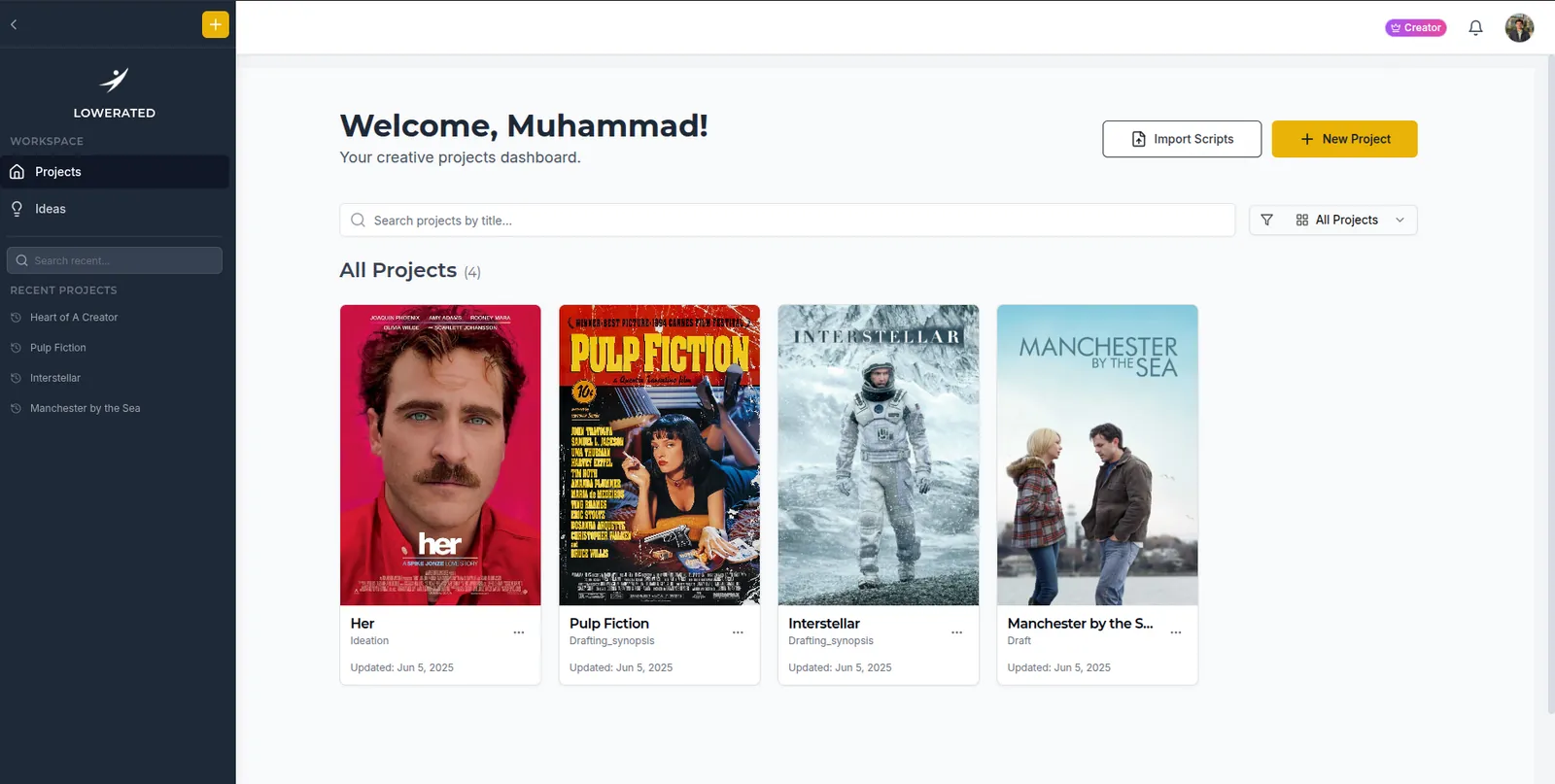Click the Creator badge
1555x784 pixels.
(x=1416, y=28)
